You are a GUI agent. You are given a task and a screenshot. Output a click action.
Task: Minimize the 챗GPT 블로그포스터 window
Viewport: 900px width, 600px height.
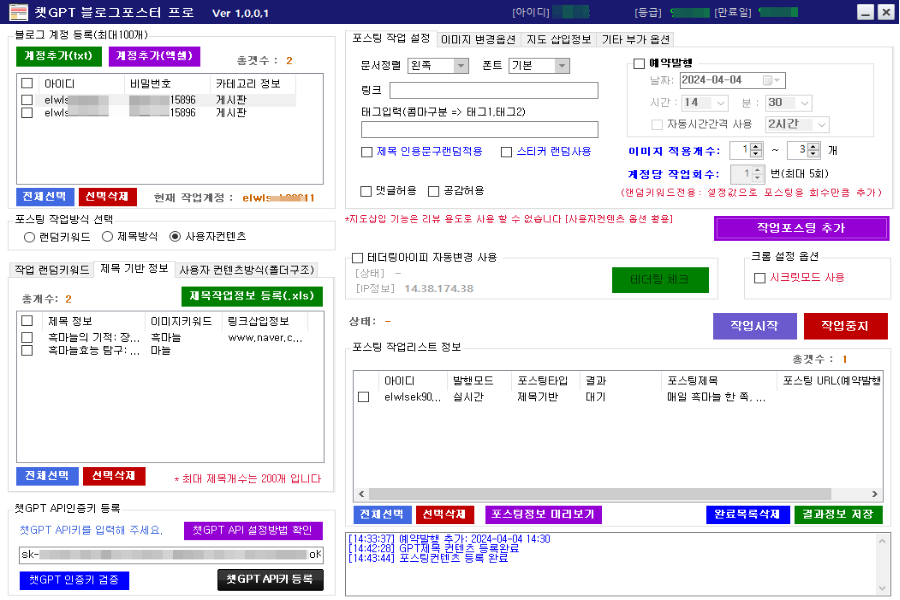pos(865,12)
